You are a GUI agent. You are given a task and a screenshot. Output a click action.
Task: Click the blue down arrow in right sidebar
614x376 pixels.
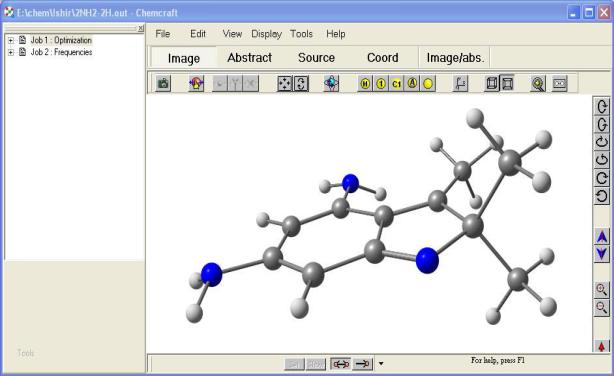point(602,254)
